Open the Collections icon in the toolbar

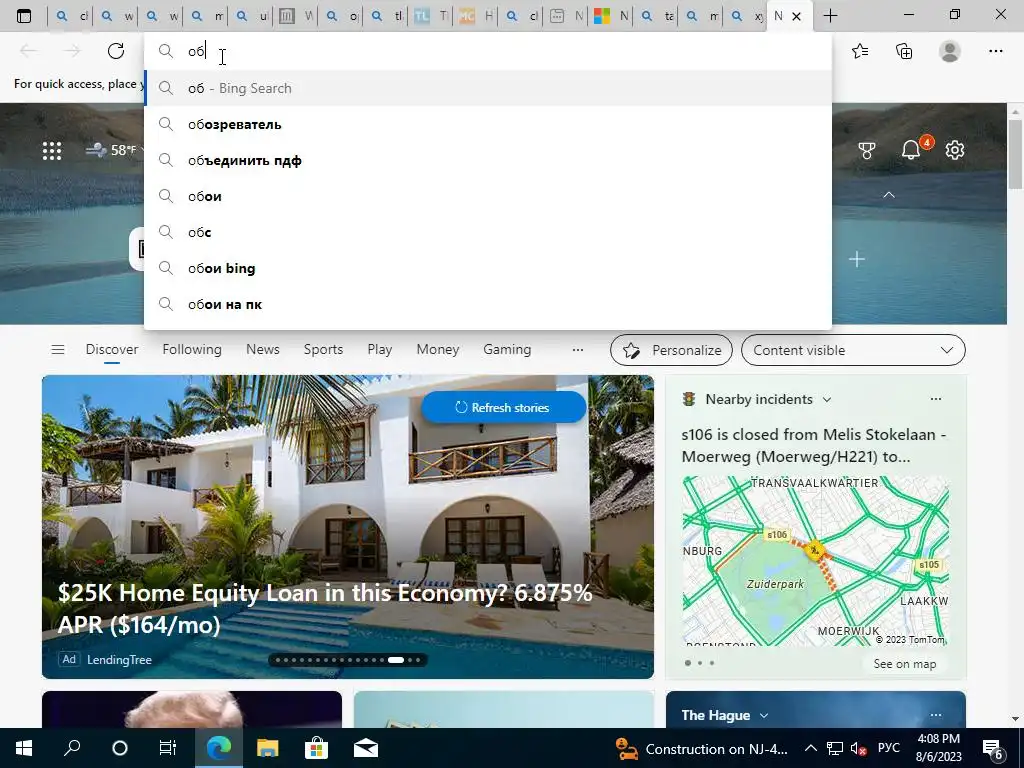pos(904,51)
